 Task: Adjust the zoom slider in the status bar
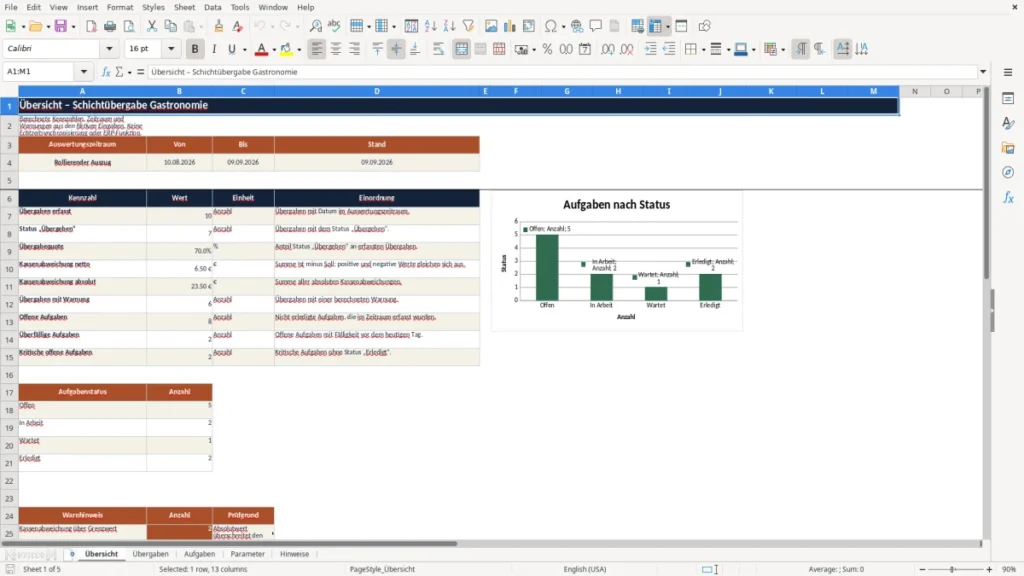tap(952, 569)
